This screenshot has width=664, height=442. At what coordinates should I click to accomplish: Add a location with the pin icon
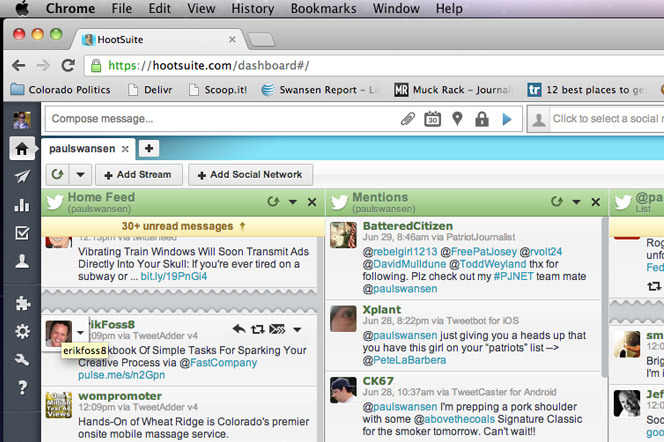[457, 119]
